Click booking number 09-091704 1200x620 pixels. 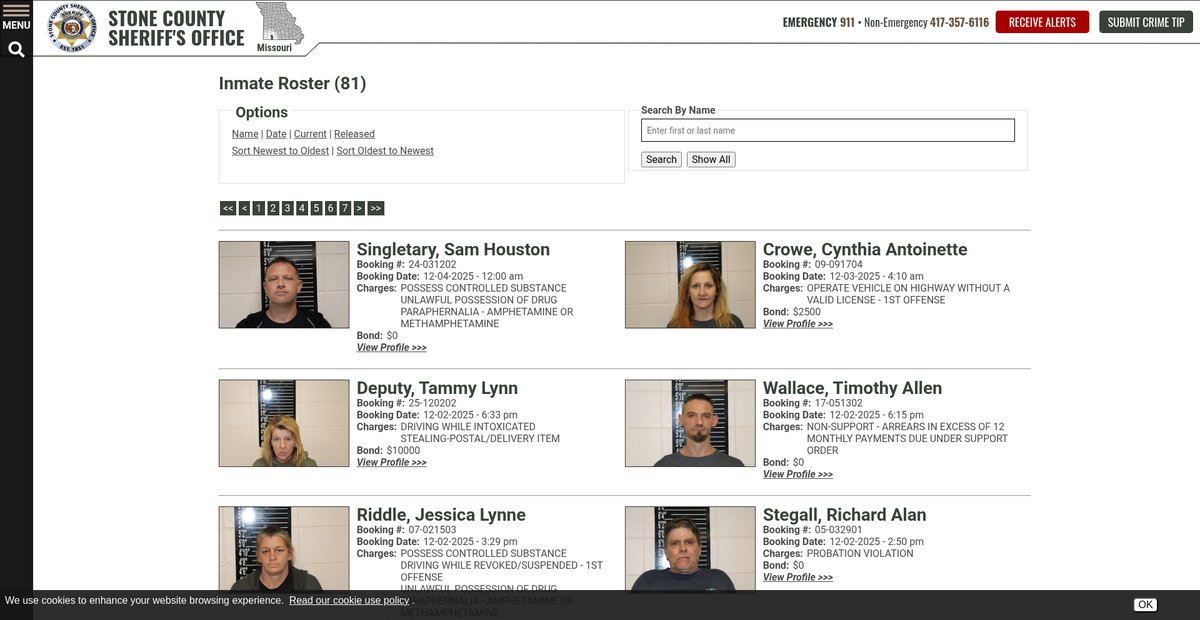pos(838,265)
